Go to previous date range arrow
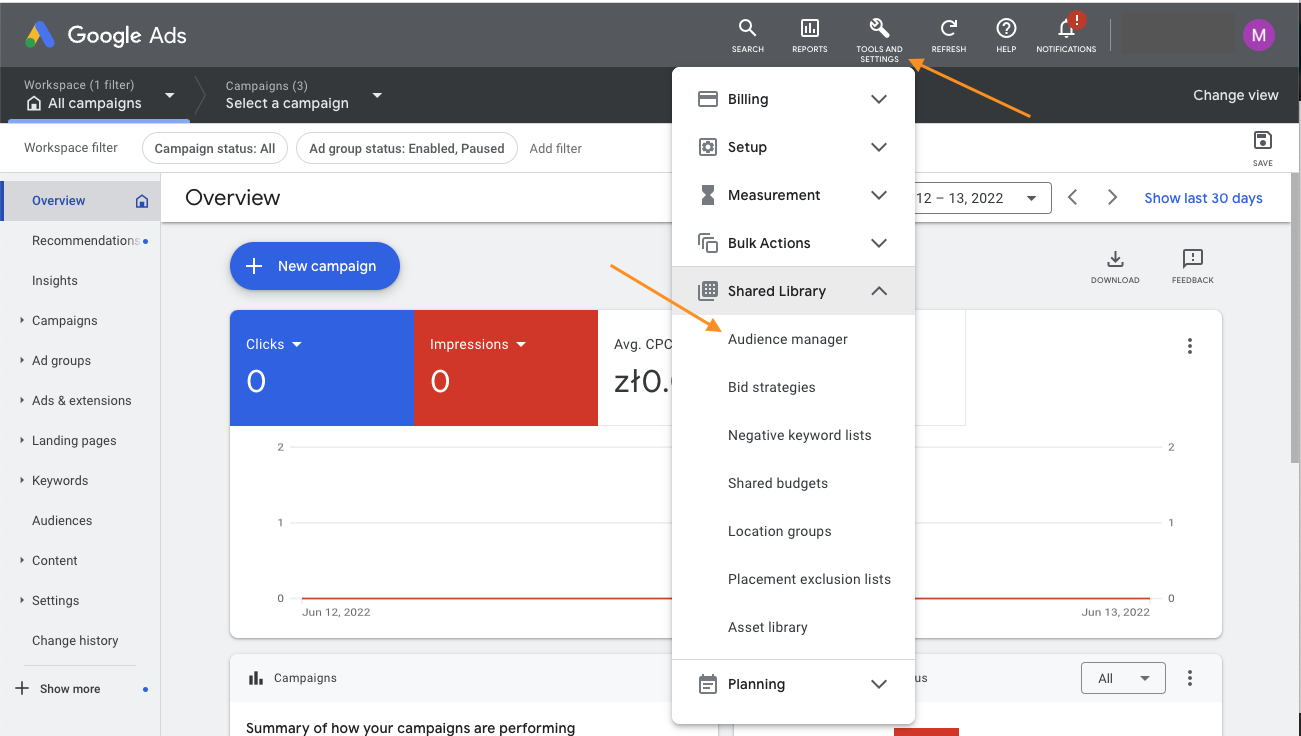 1073,198
